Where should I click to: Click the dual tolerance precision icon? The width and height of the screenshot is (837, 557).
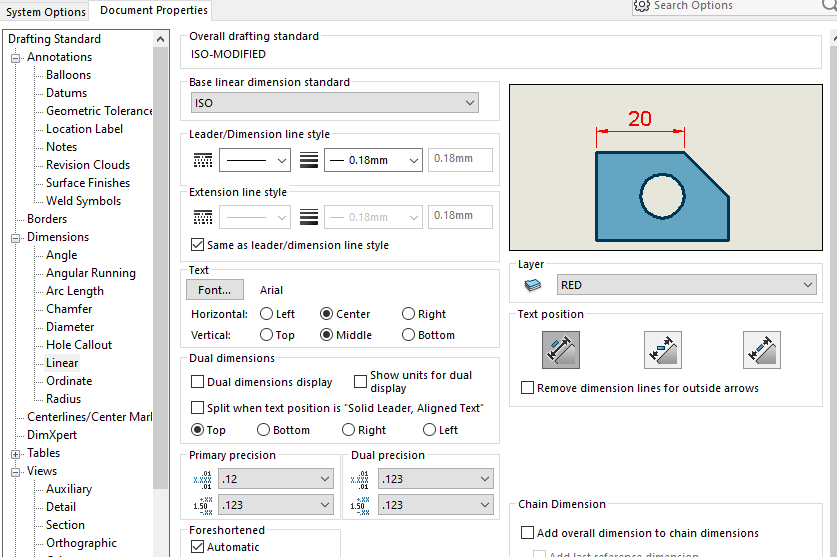(x=359, y=505)
